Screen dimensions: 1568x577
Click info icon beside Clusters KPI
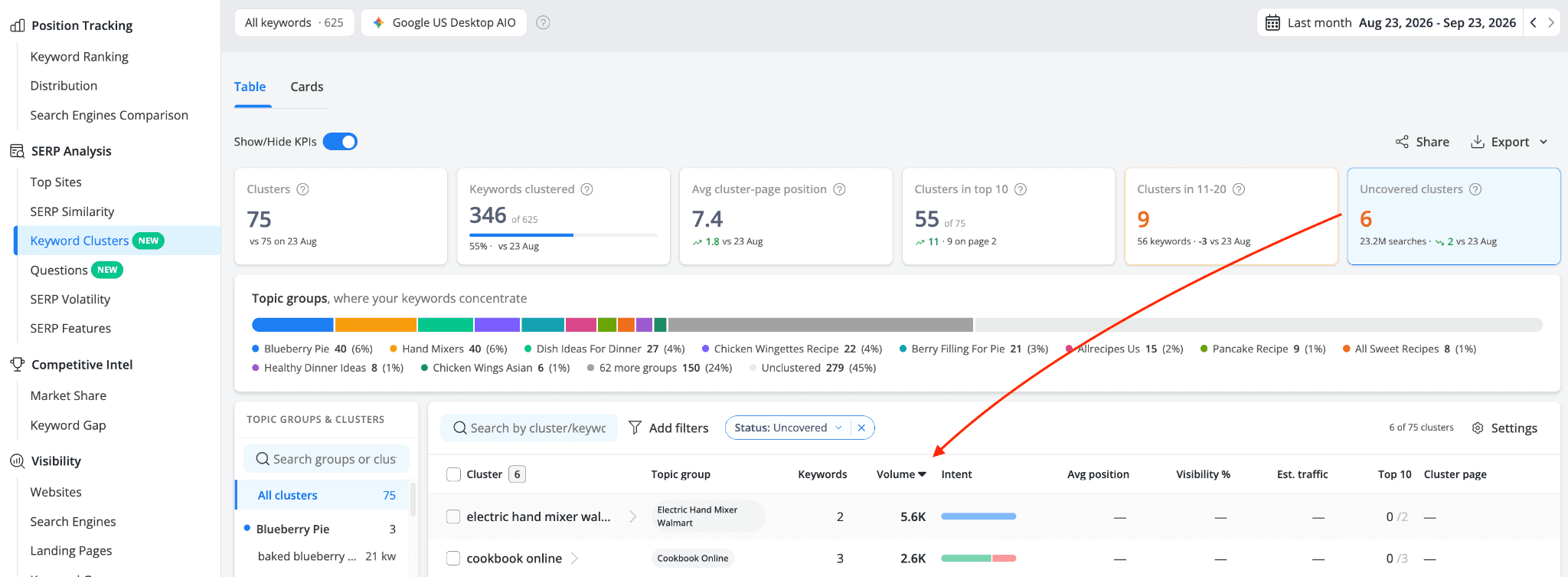302,189
